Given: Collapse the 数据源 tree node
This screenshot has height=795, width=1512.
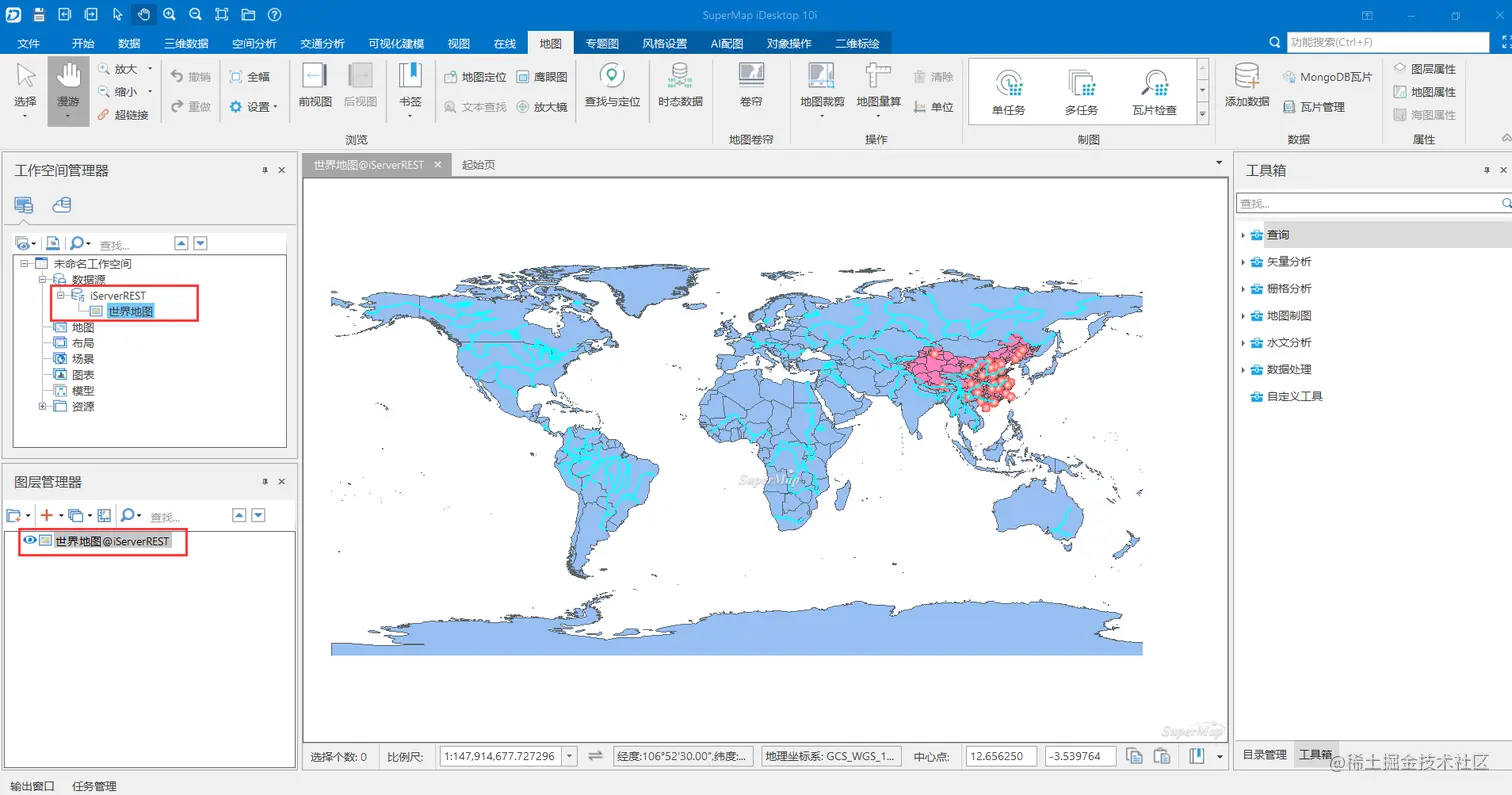Looking at the screenshot, I should [41, 280].
